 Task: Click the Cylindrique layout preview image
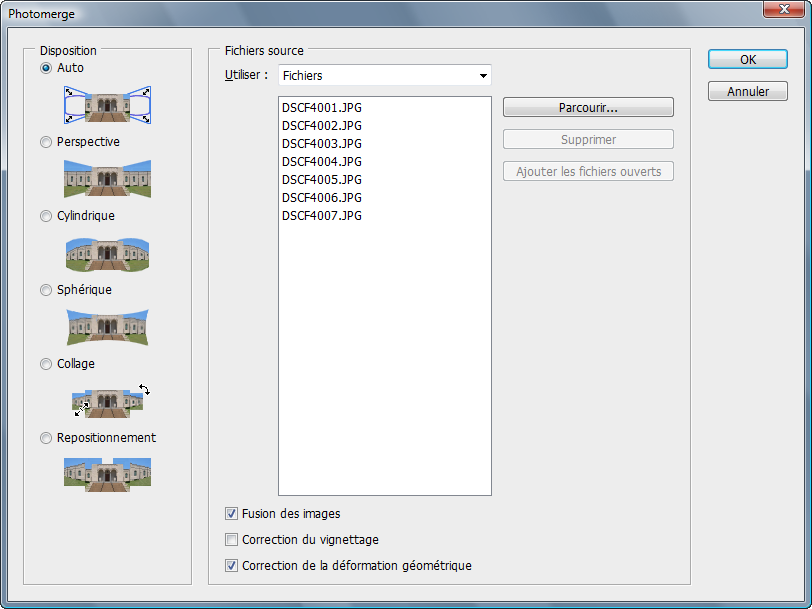[x=108, y=254]
